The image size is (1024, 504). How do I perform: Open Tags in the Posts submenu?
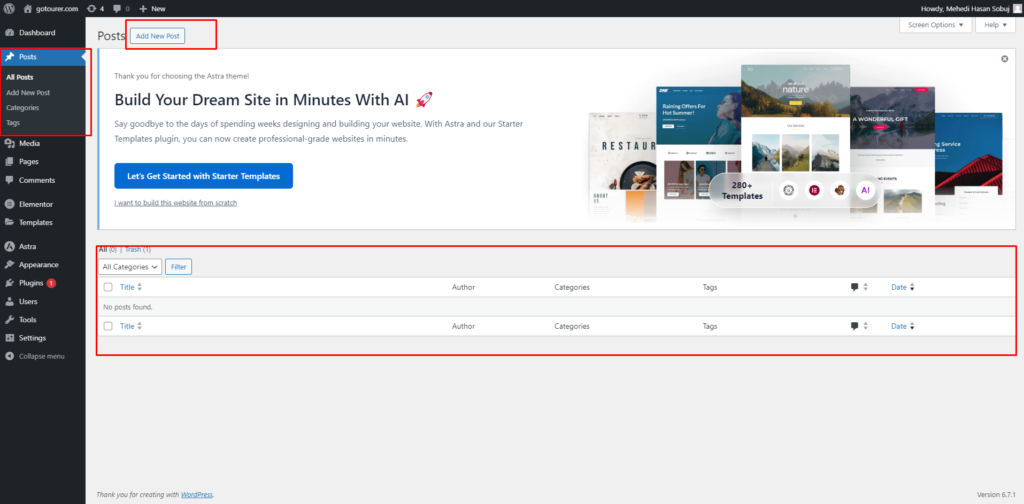click(x=13, y=123)
